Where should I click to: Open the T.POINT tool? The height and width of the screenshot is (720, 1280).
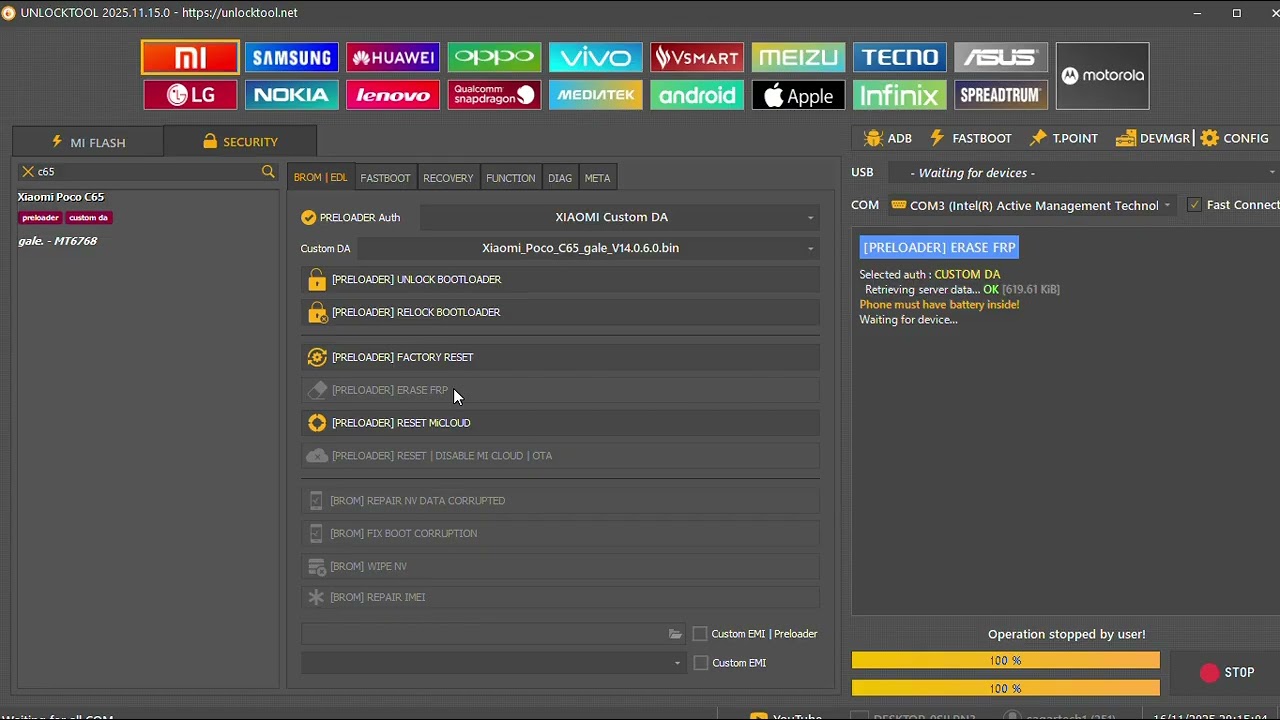point(1064,138)
